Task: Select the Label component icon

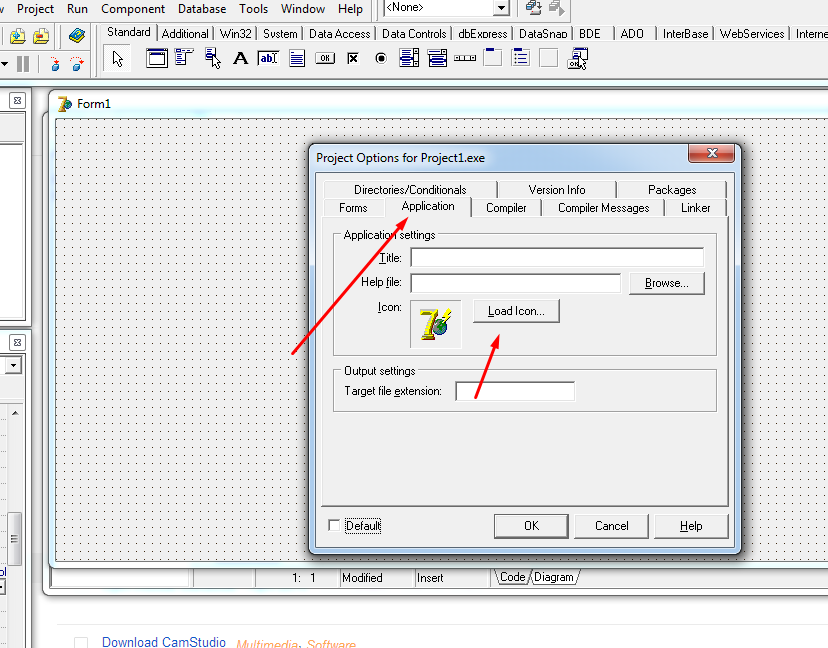Action: [240, 57]
